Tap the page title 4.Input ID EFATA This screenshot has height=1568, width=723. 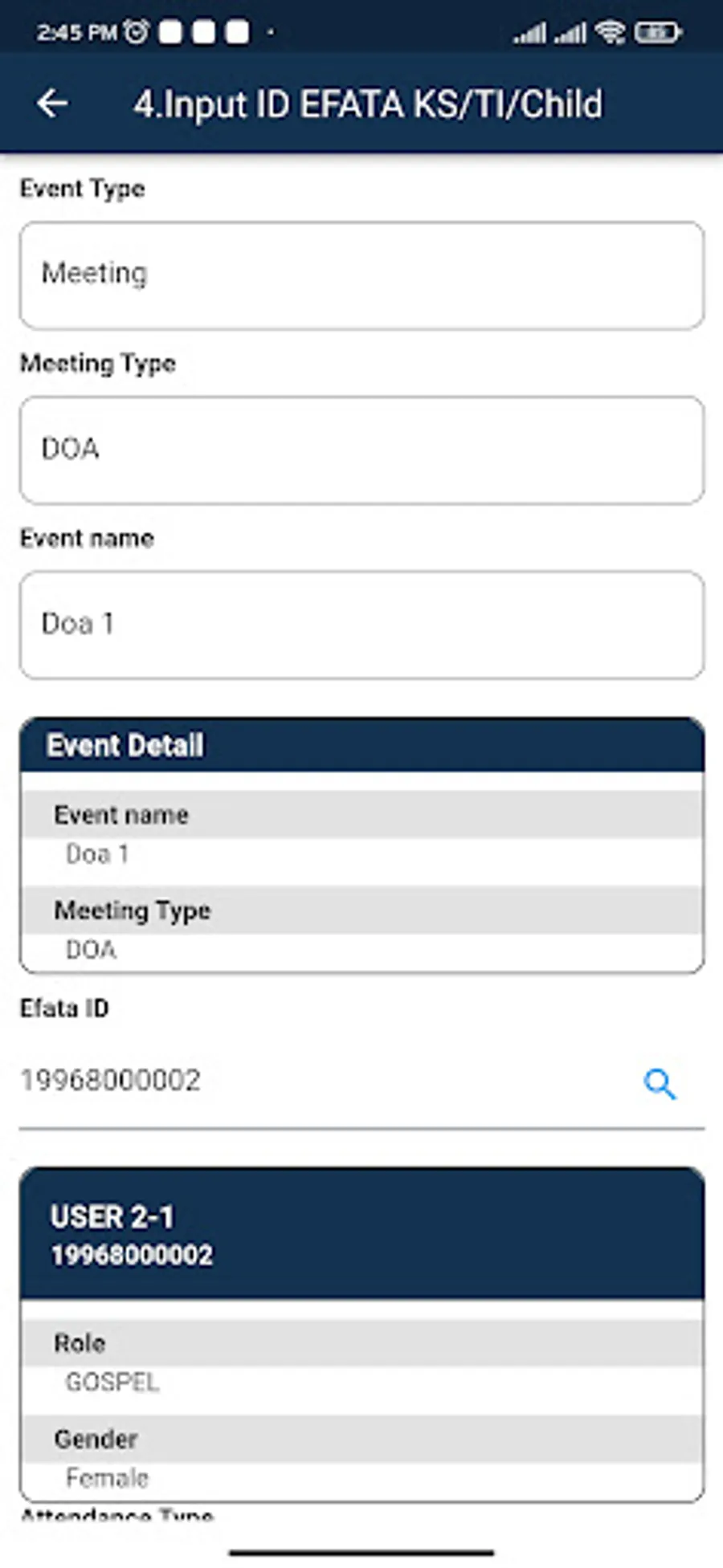click(368, 104)
